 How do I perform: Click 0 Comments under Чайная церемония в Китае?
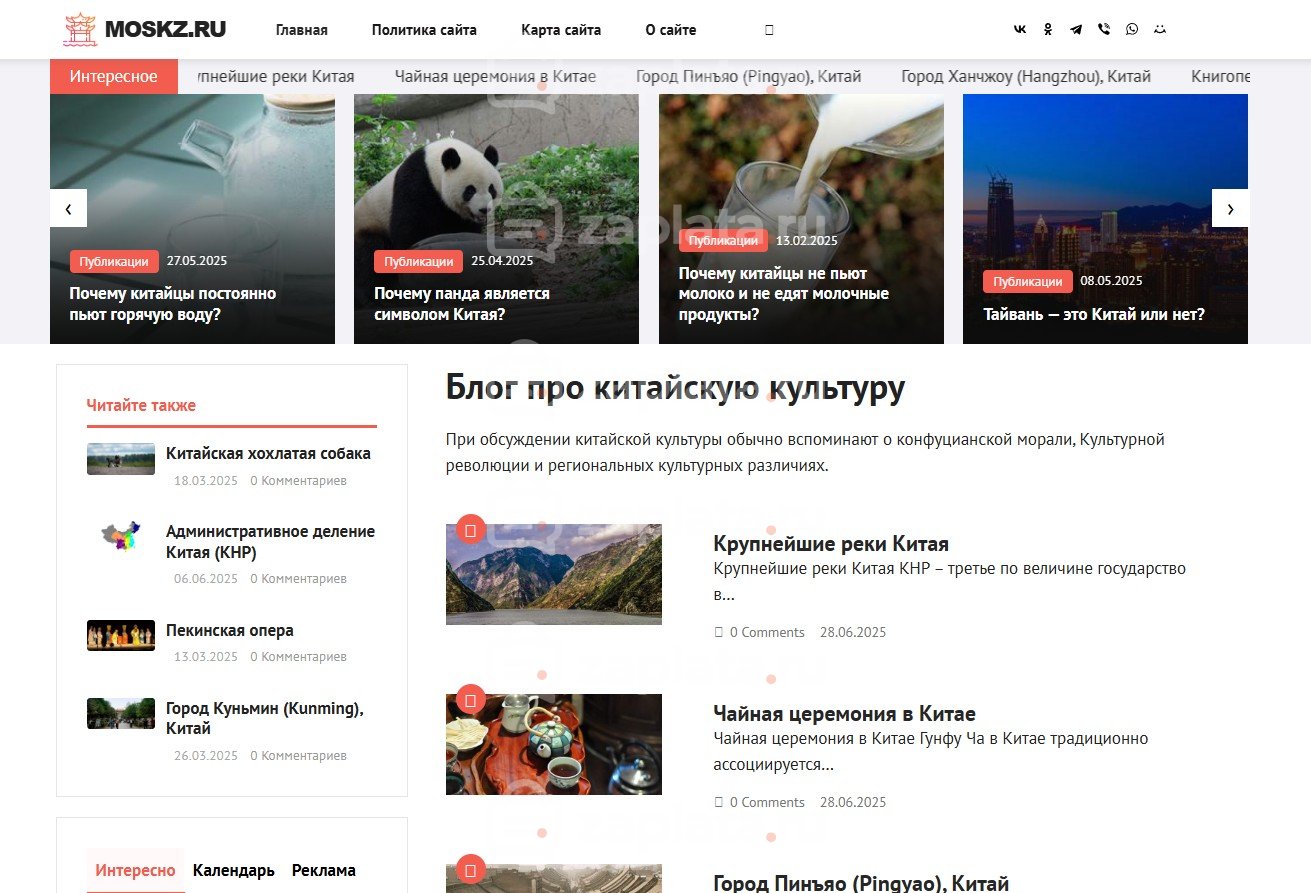[767, 802]
